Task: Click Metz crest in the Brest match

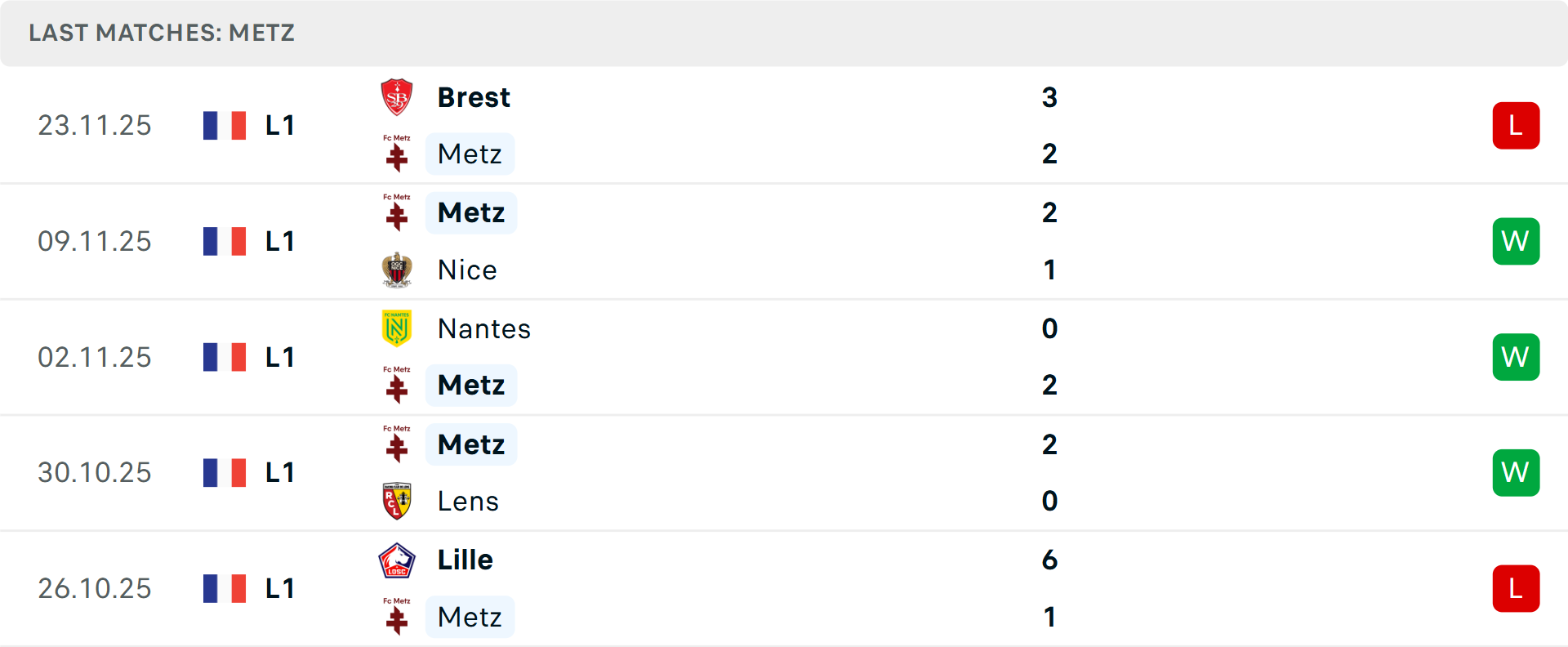Action: [x=397, y=154]
